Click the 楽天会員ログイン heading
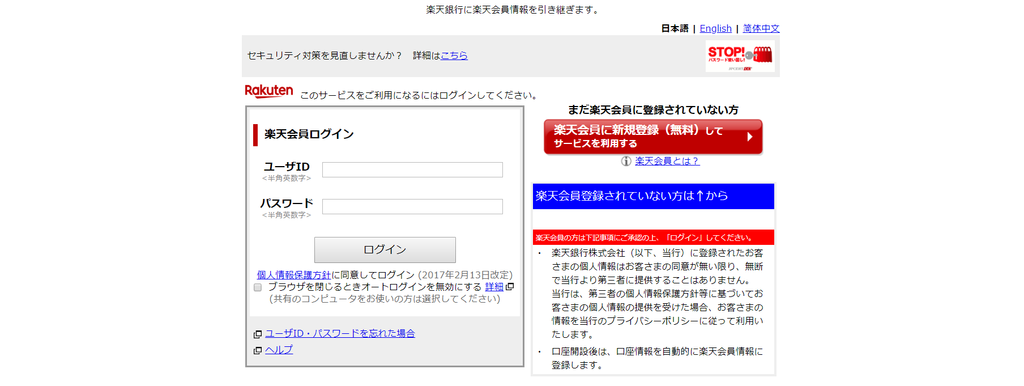The image size is (1024, 386). click(309, 135)
